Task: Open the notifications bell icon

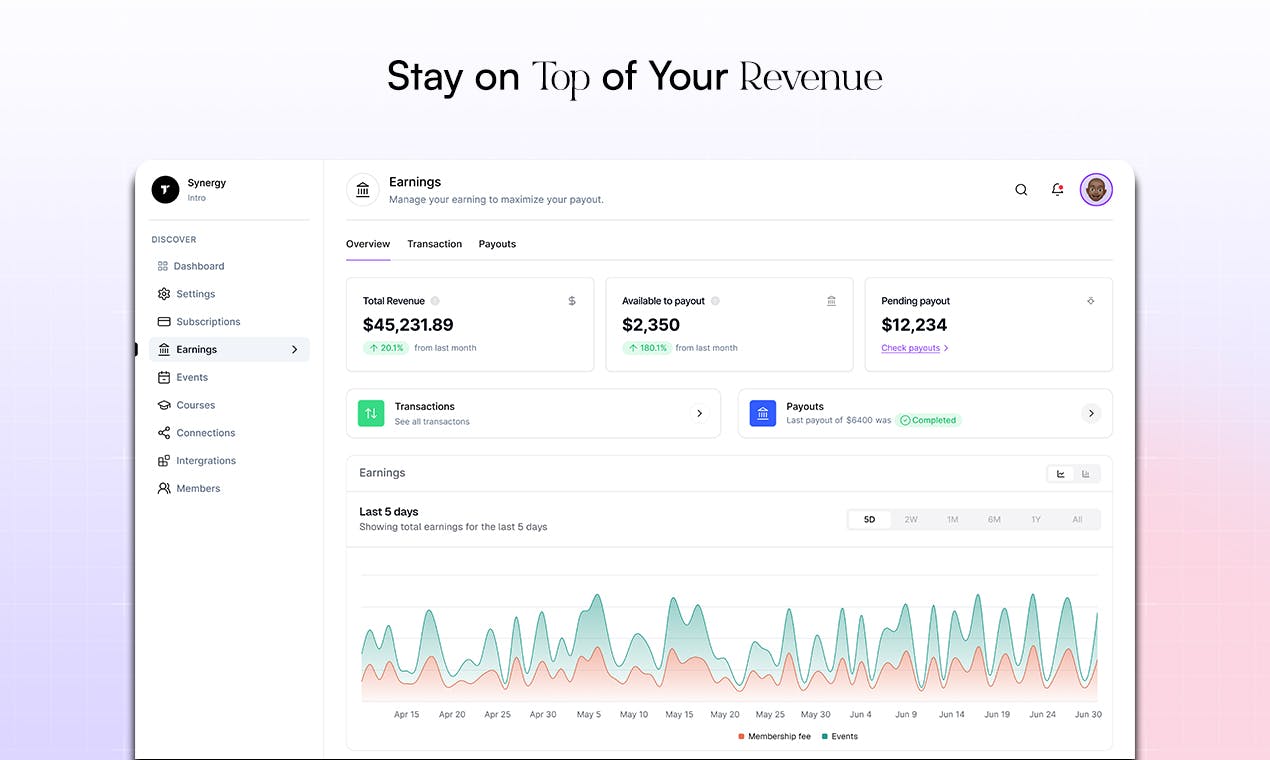Action: (1057, 190)
